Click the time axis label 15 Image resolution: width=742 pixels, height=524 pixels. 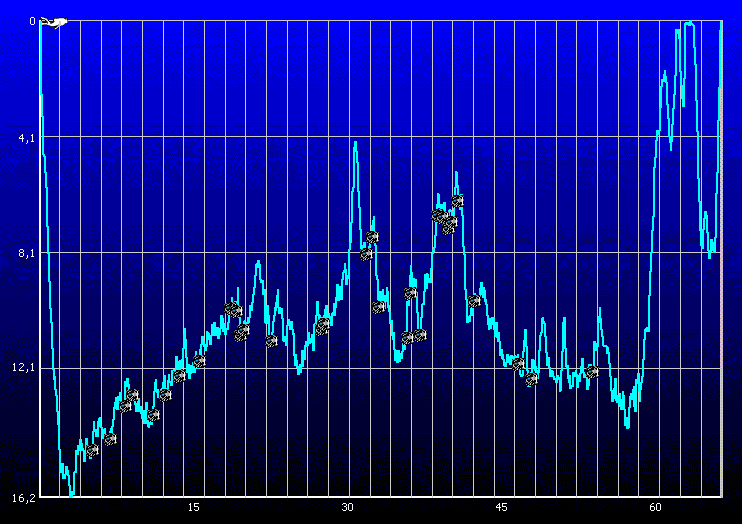coord(193,507)
